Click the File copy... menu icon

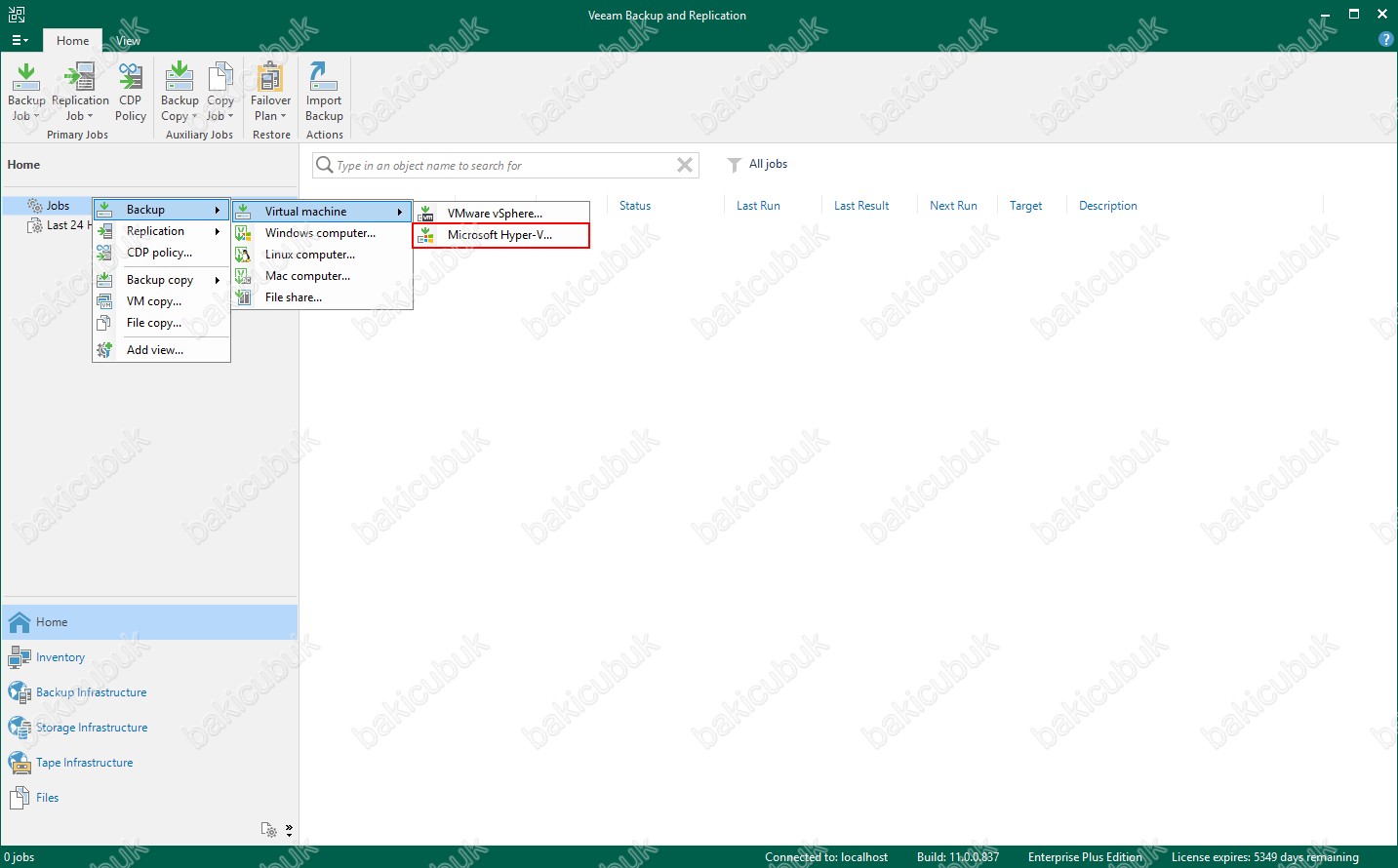tap(104, 323)
